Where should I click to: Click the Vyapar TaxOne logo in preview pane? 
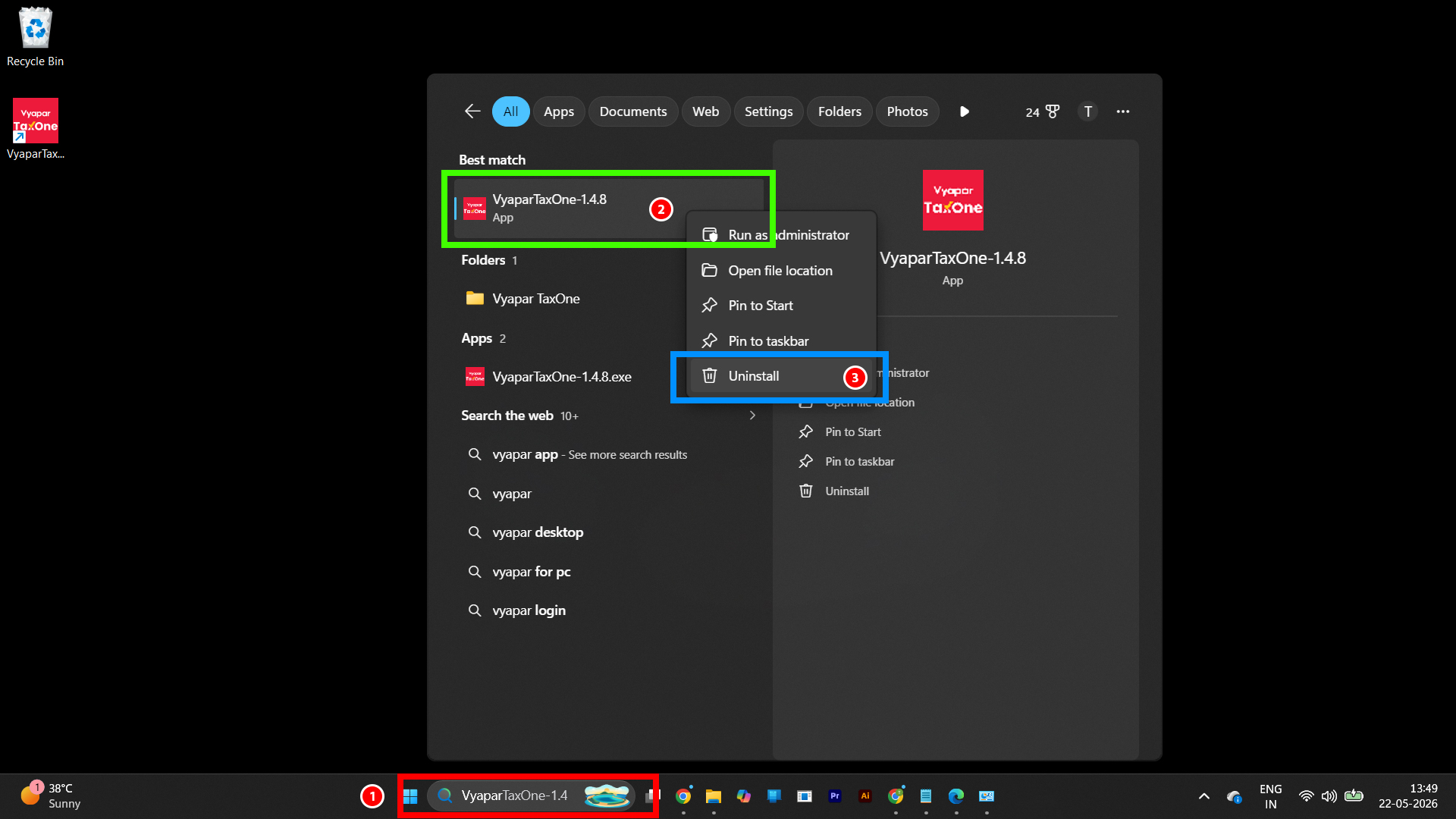point(952,200)
